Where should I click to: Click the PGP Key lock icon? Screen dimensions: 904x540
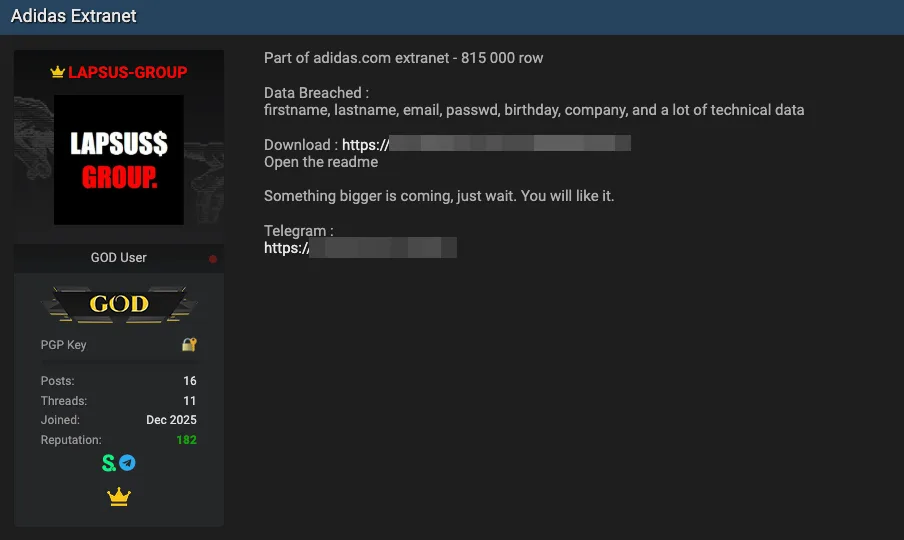click(x=189, y=345)
